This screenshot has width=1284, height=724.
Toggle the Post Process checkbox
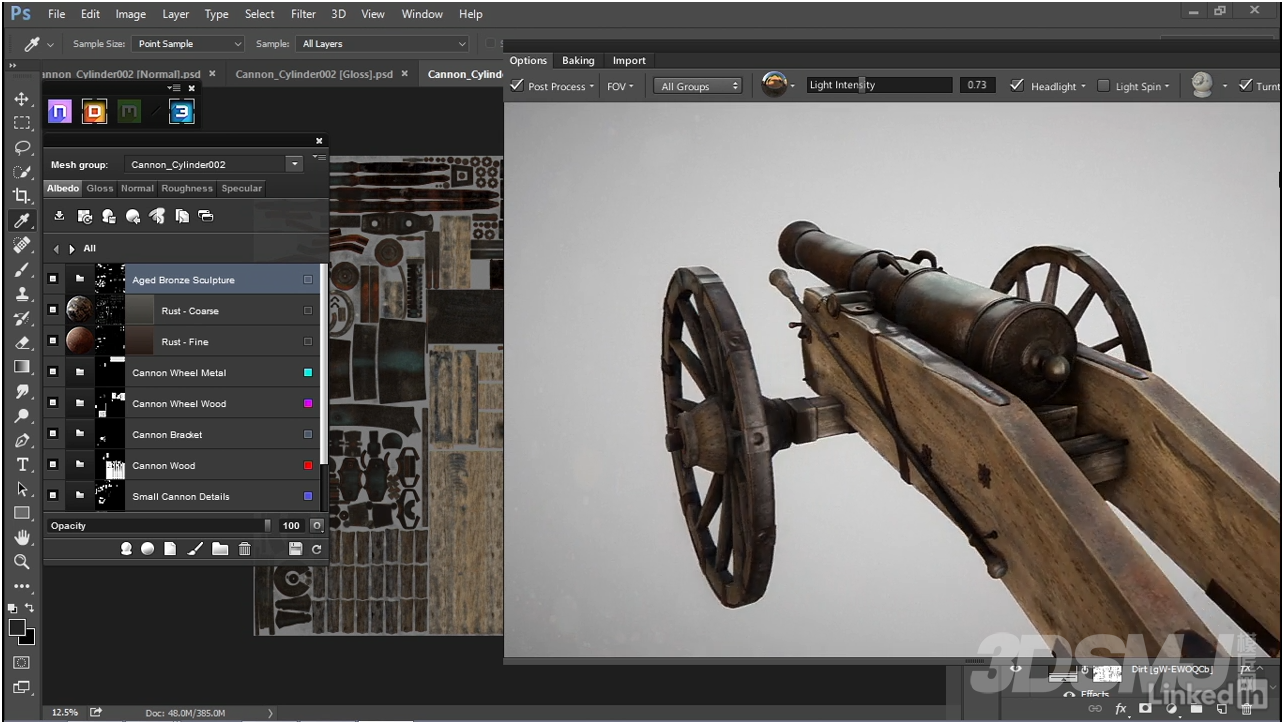[517, 86]
